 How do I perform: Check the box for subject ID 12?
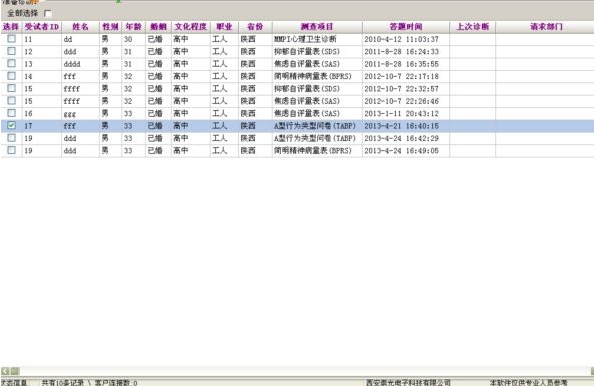[12, 51]
